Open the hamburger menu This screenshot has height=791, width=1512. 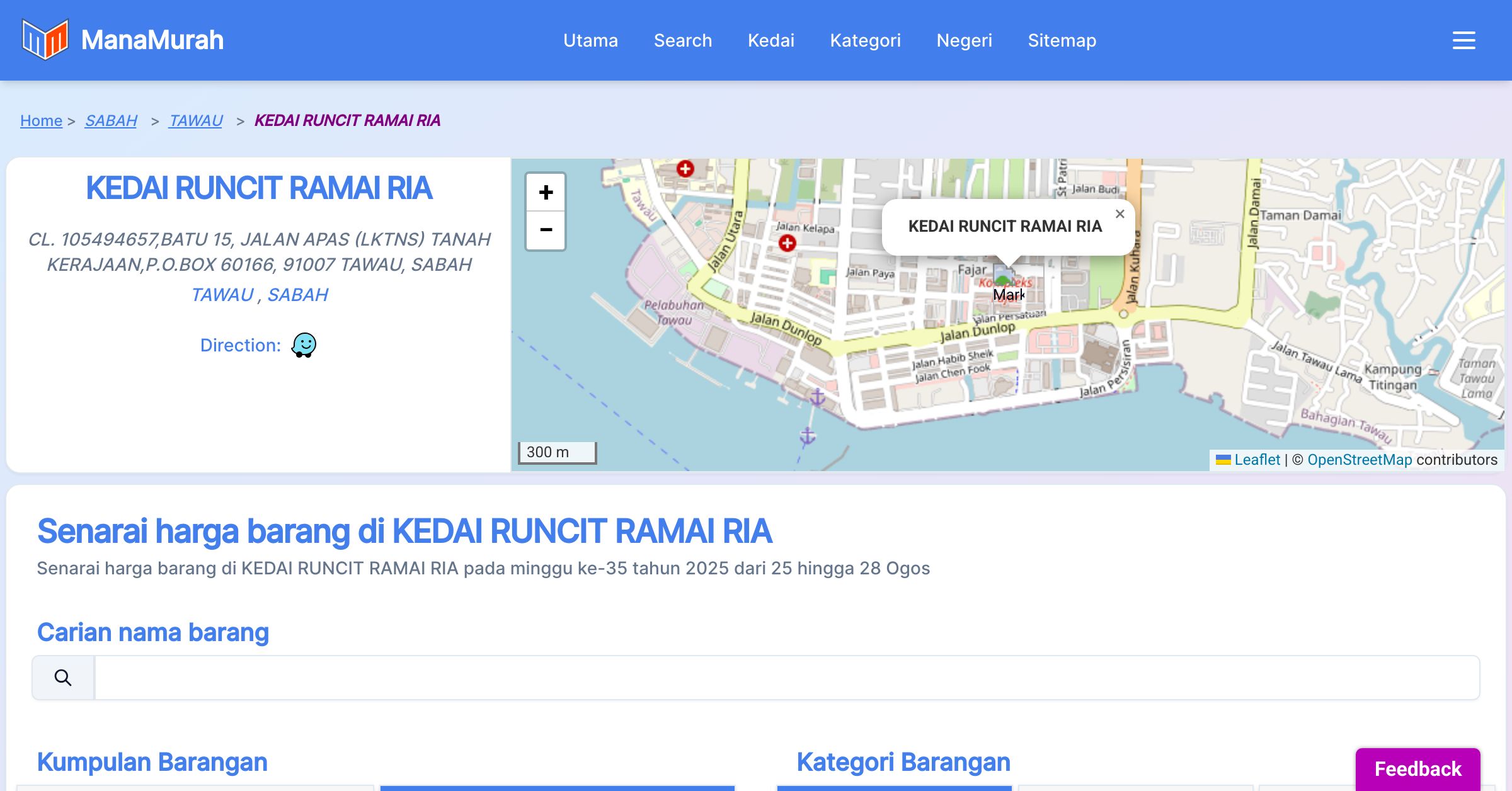(x=1463, y=40)
